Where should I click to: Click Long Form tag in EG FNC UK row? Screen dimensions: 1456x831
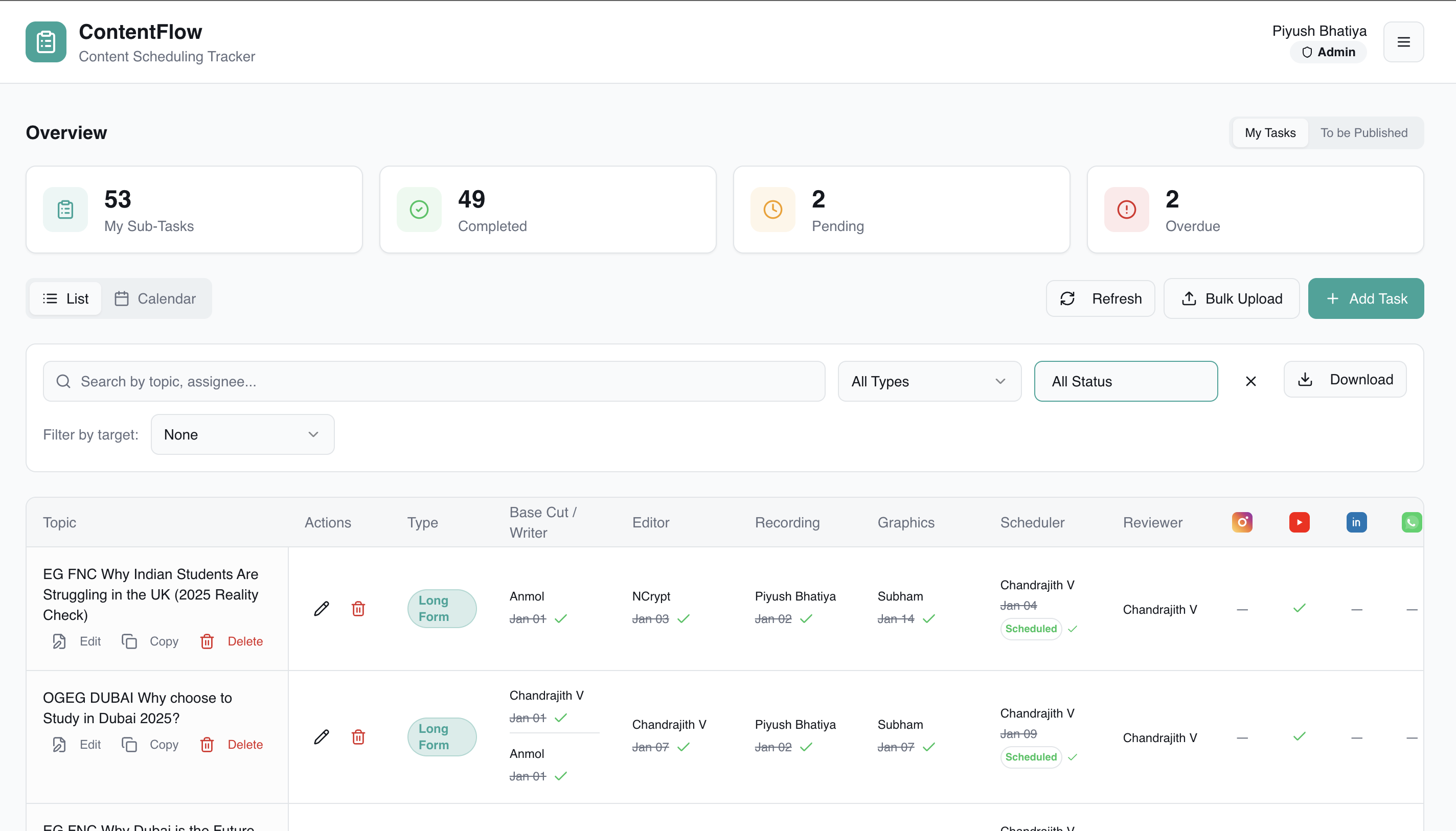(x=442, y=608)
